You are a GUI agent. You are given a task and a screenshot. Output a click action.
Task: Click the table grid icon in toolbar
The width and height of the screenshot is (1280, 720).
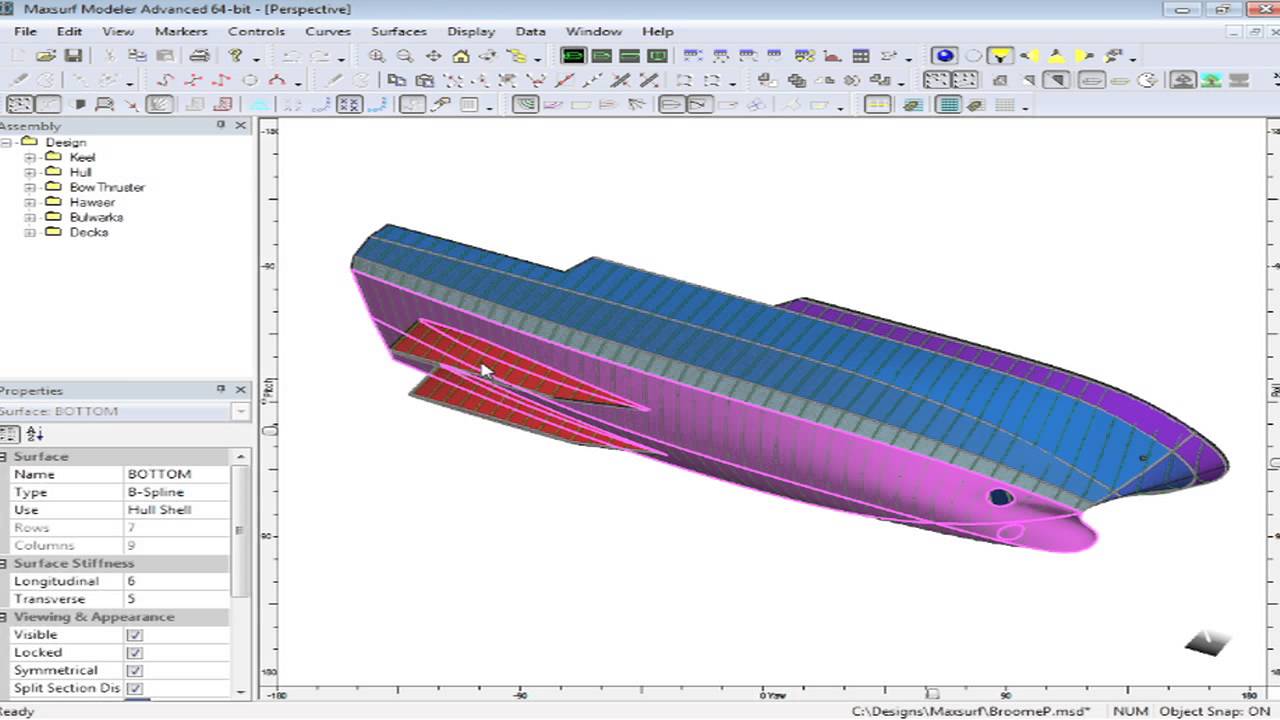[860, 57]
